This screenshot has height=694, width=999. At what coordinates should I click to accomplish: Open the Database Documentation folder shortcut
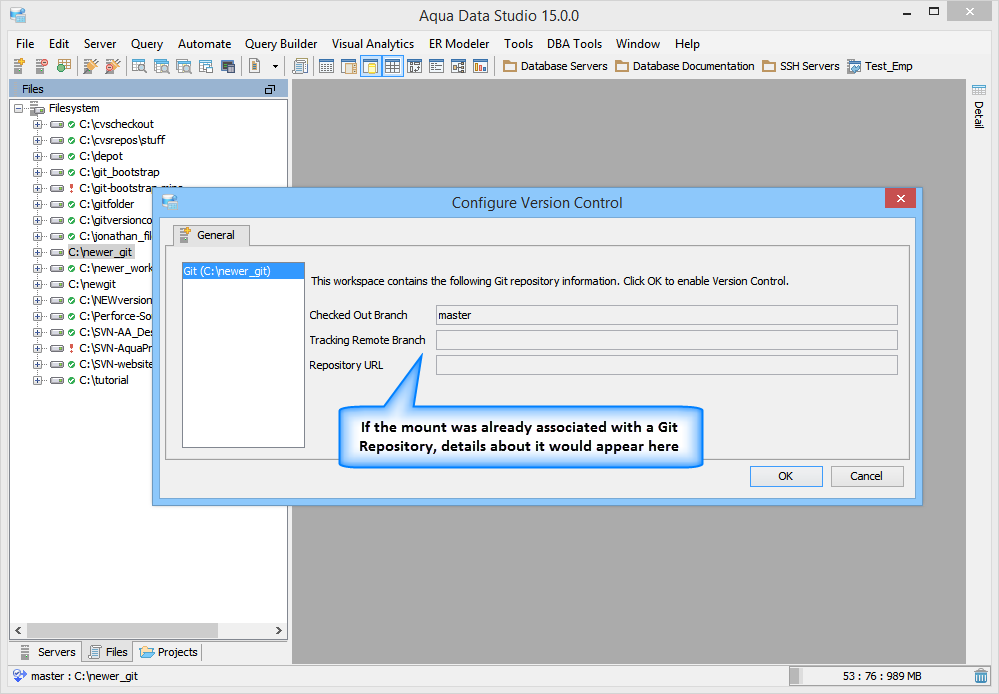click(x=685, y=66)
